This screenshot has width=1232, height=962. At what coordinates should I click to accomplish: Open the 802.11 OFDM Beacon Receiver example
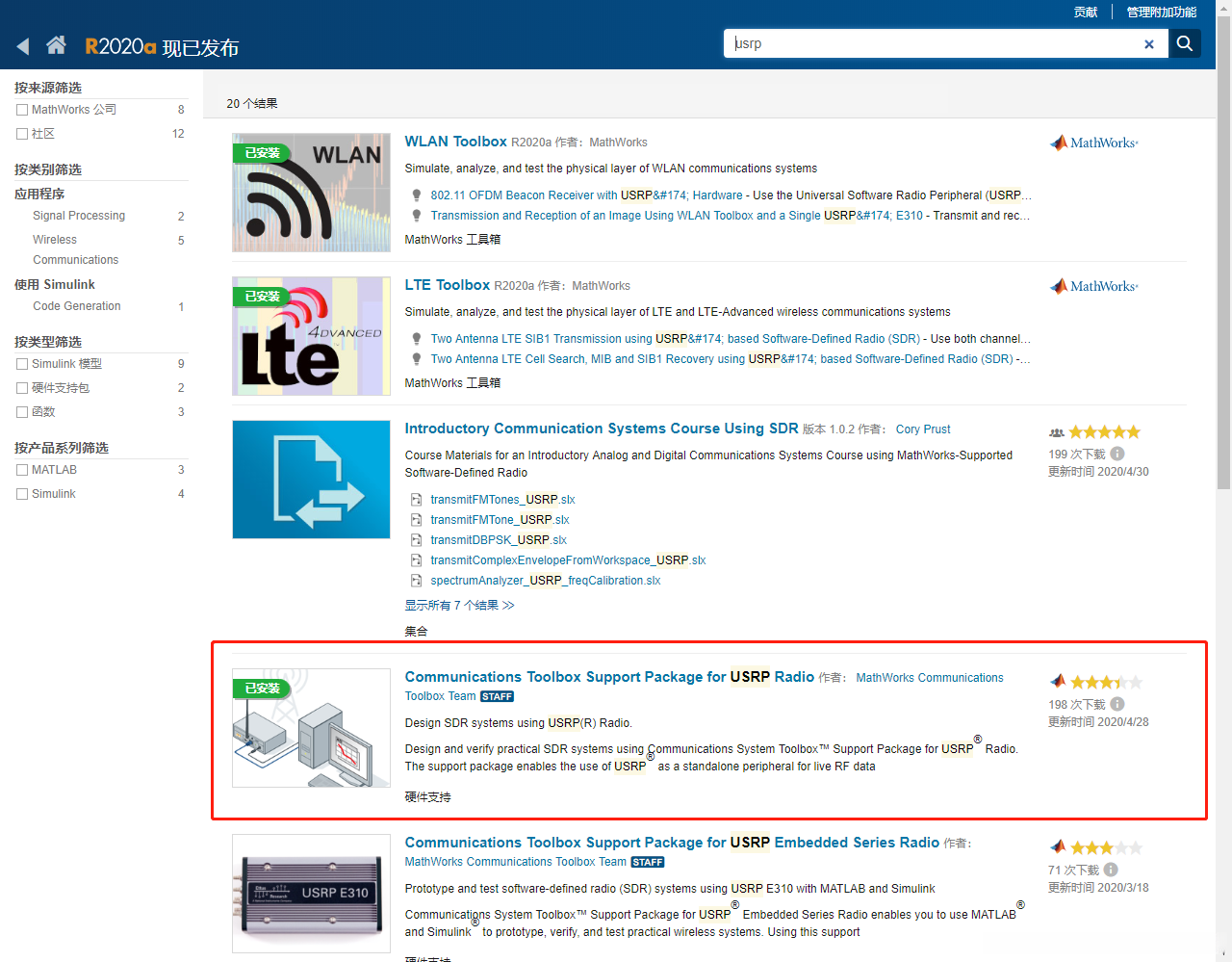587,195
